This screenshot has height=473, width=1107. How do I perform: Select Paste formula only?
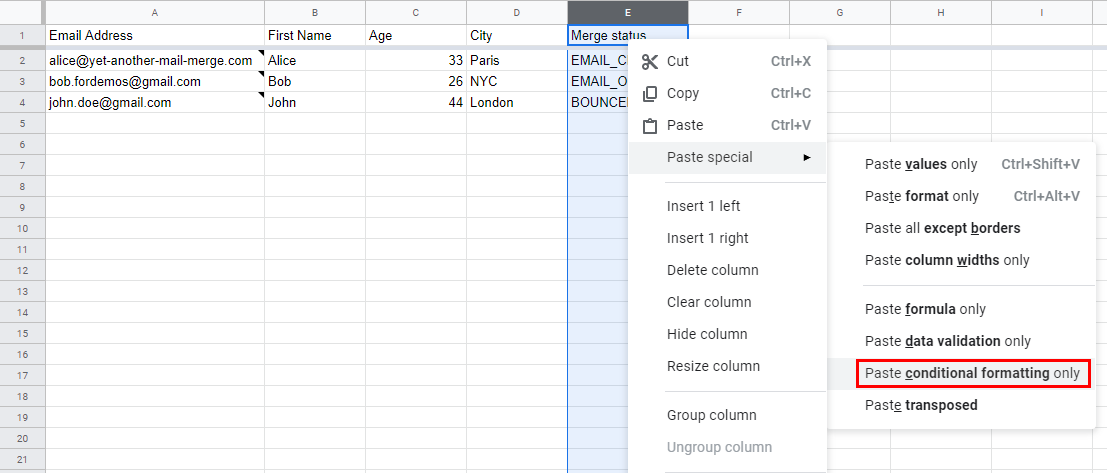click(925, 309)
